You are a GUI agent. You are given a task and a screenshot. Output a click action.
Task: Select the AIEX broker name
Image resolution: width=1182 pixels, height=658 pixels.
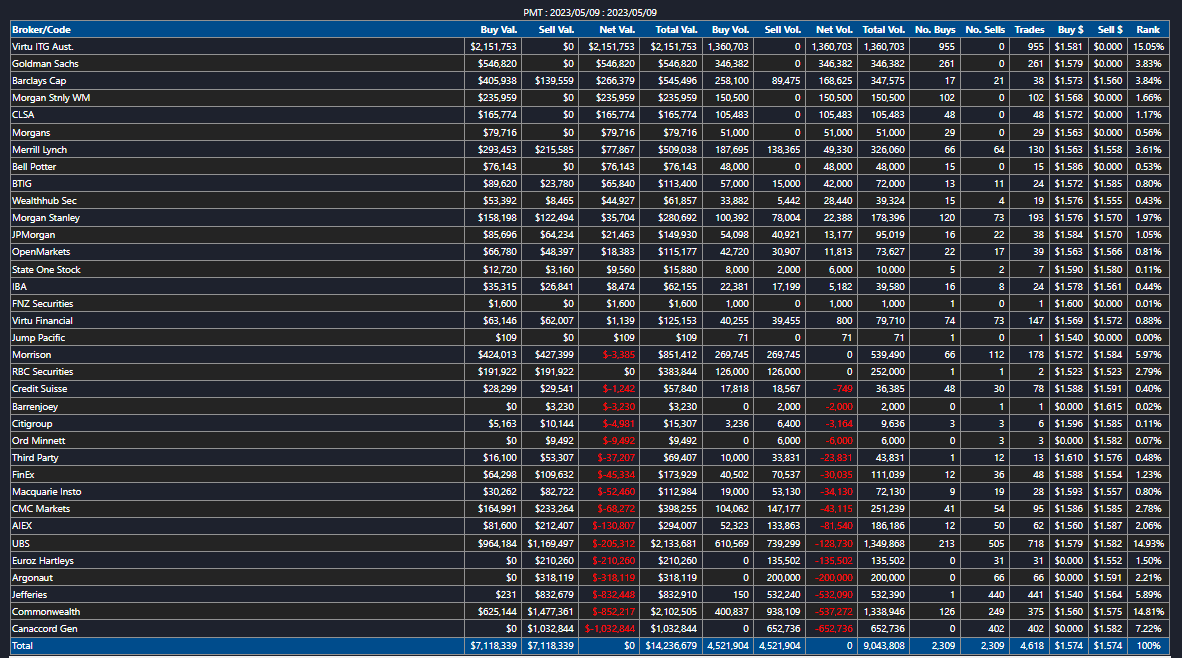pos(22,526)
